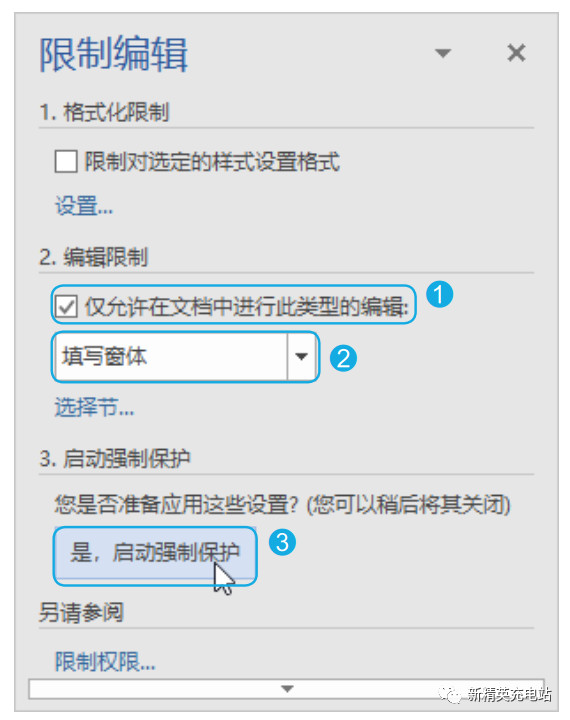570x720 pixels.
Task: Enable 限制对选定的样式设置格式 checkbox
Action: (66, 162)
